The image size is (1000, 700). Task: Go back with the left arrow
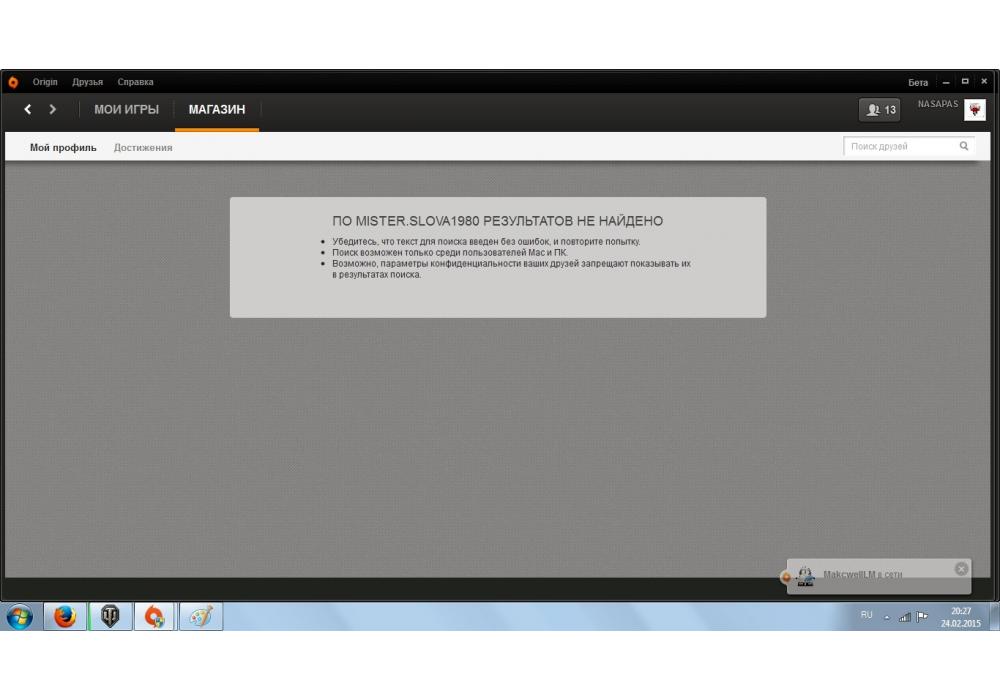click(27, 110)
